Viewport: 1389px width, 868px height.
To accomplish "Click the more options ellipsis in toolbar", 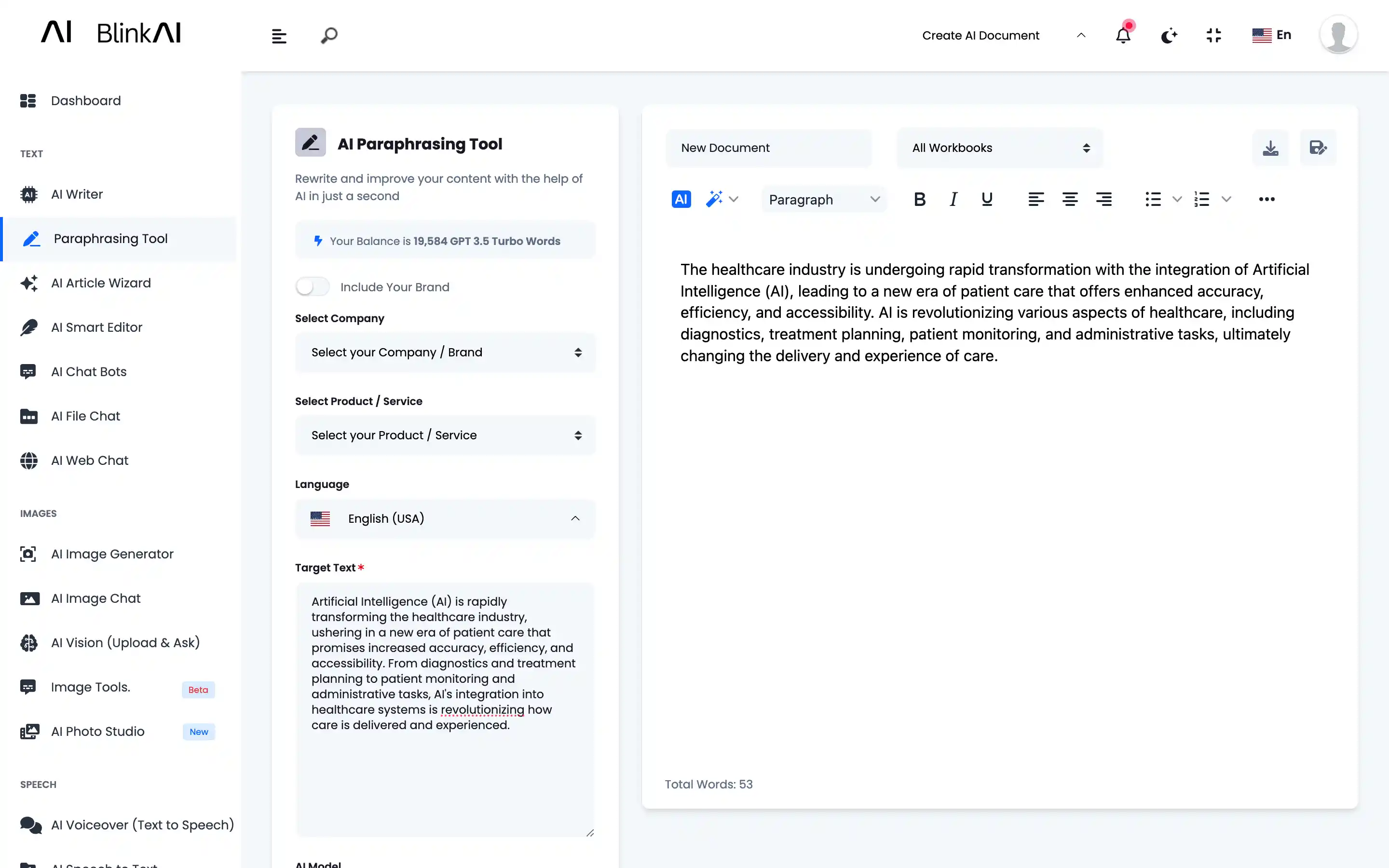I will pyautogui.click(x=1266, y=199).
